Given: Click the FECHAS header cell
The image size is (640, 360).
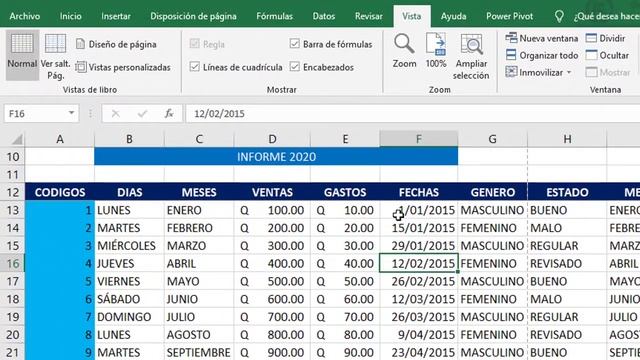Looking at the screenshot, I should [419, 192].
